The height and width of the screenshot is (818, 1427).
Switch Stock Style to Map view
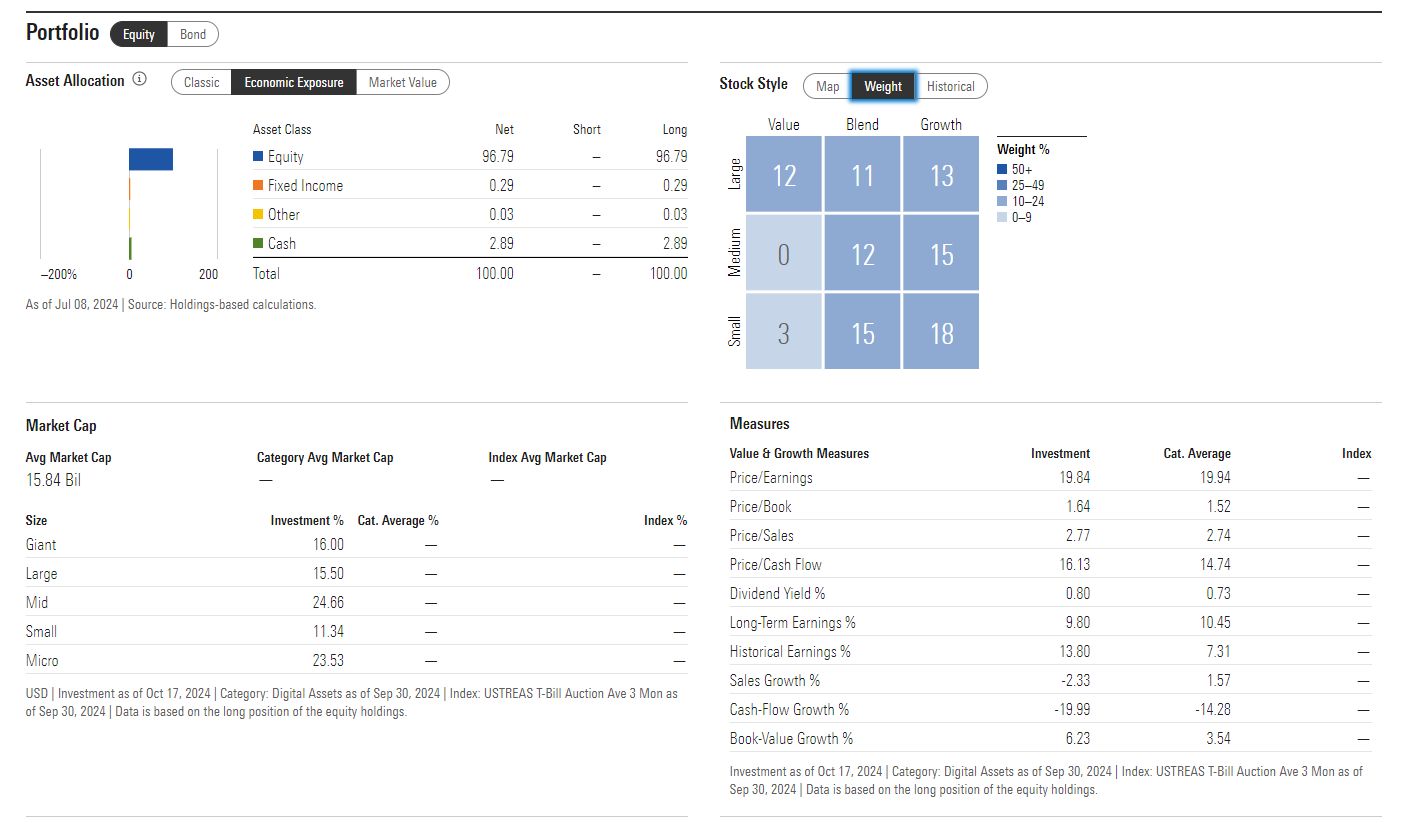pyautogui.click(x=827, y=86)
